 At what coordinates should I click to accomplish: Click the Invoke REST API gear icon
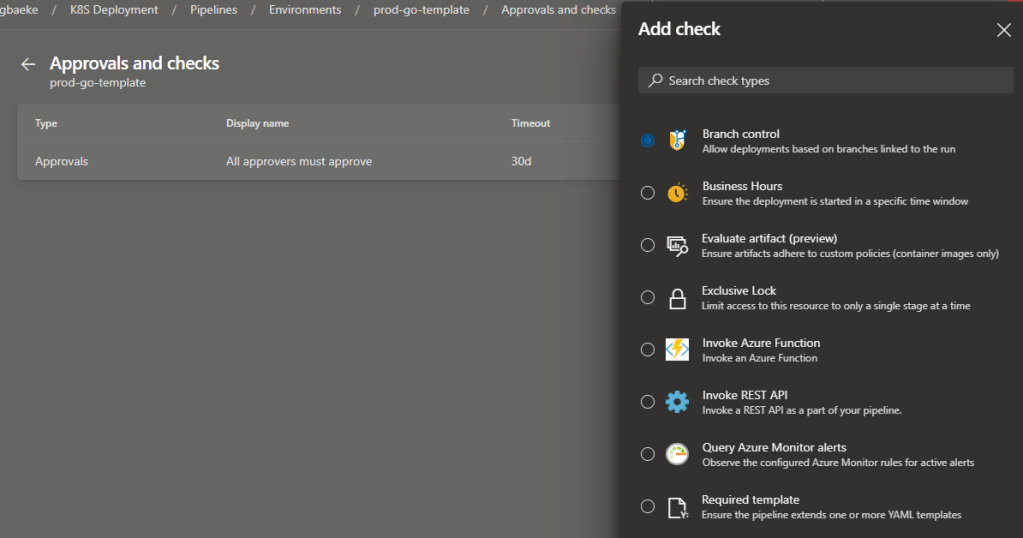click(677, 402)
